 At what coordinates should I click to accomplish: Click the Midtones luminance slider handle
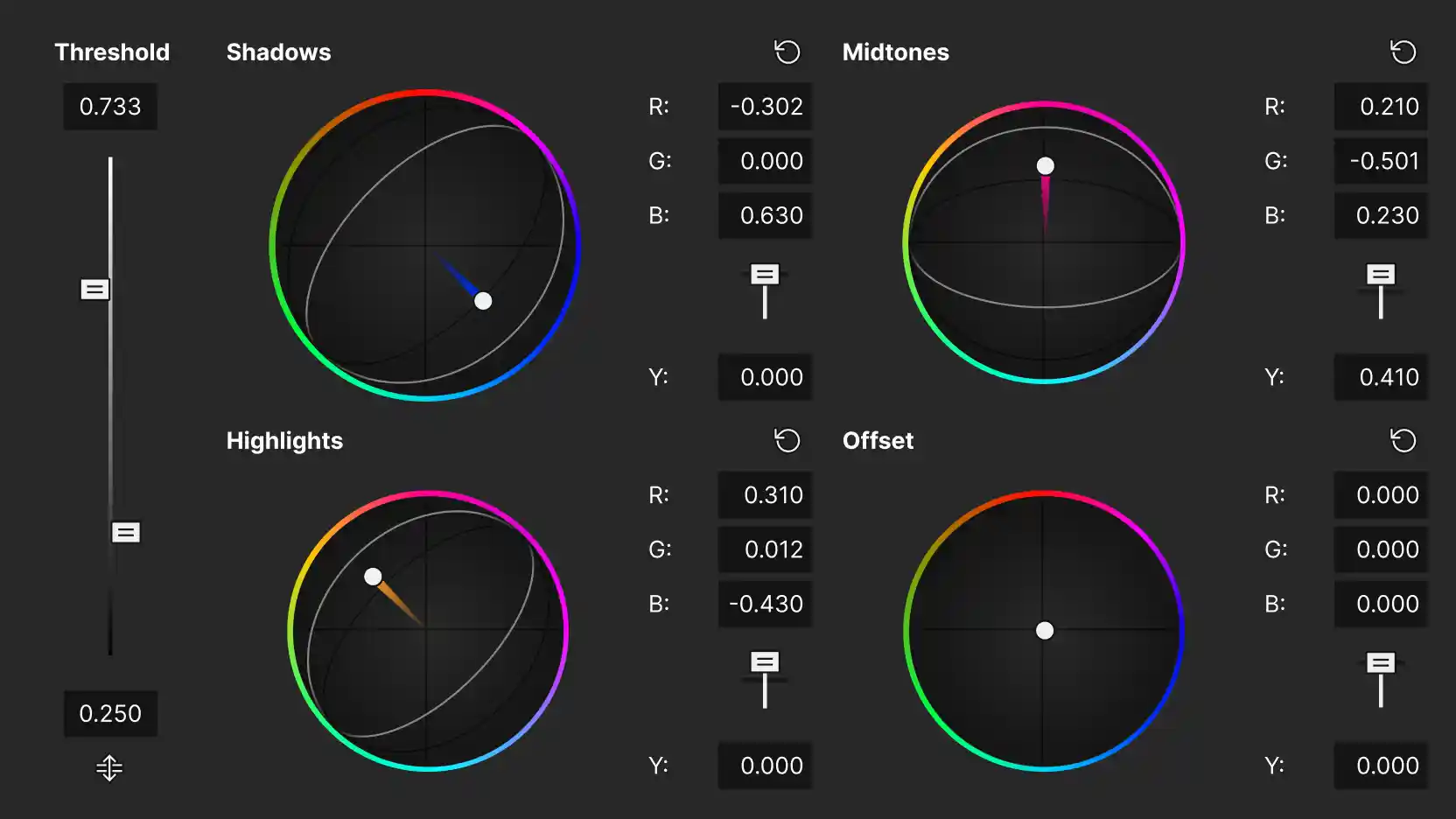(1381, 275)
